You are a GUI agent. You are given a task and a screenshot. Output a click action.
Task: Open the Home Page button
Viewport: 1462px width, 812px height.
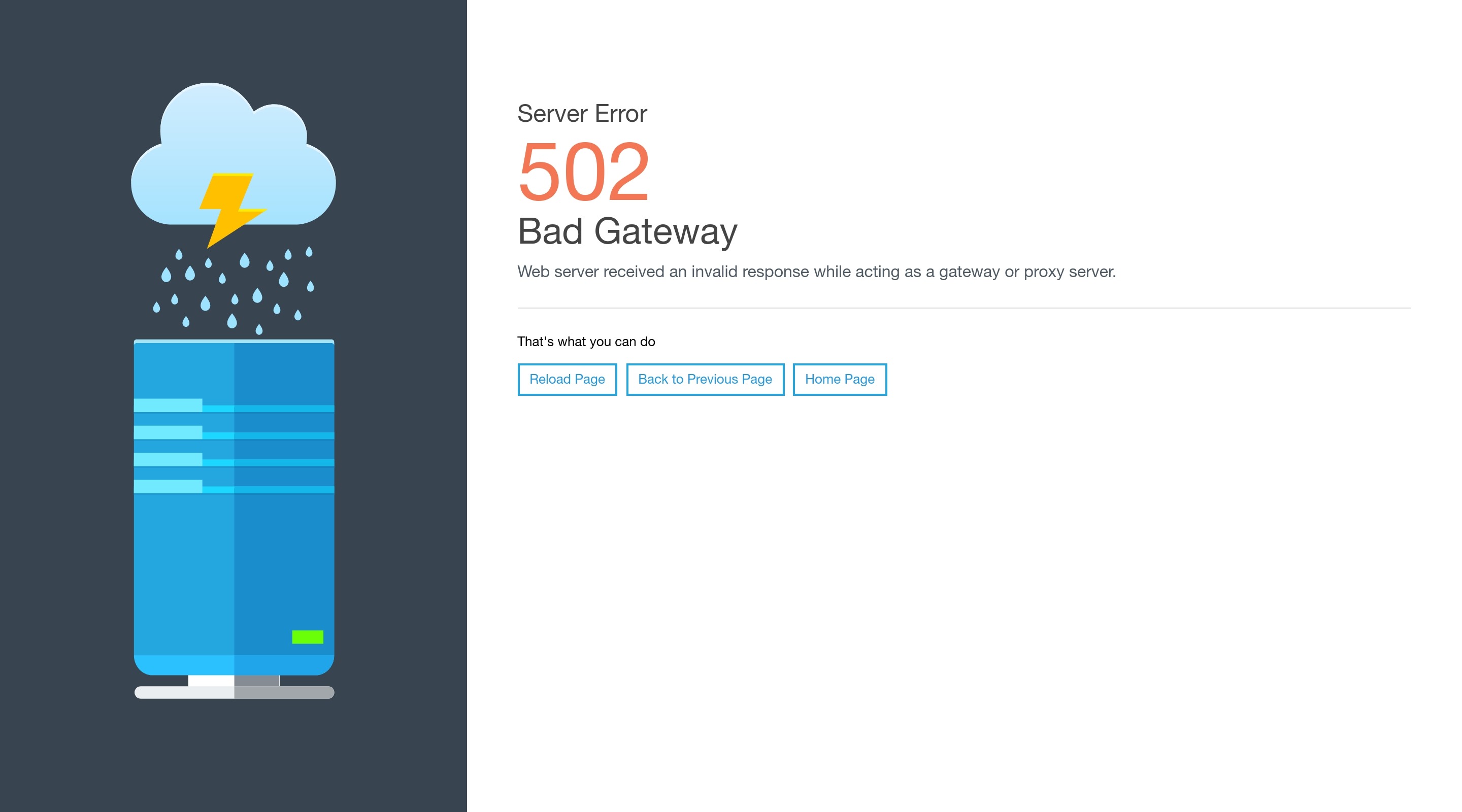coord(840,379)
